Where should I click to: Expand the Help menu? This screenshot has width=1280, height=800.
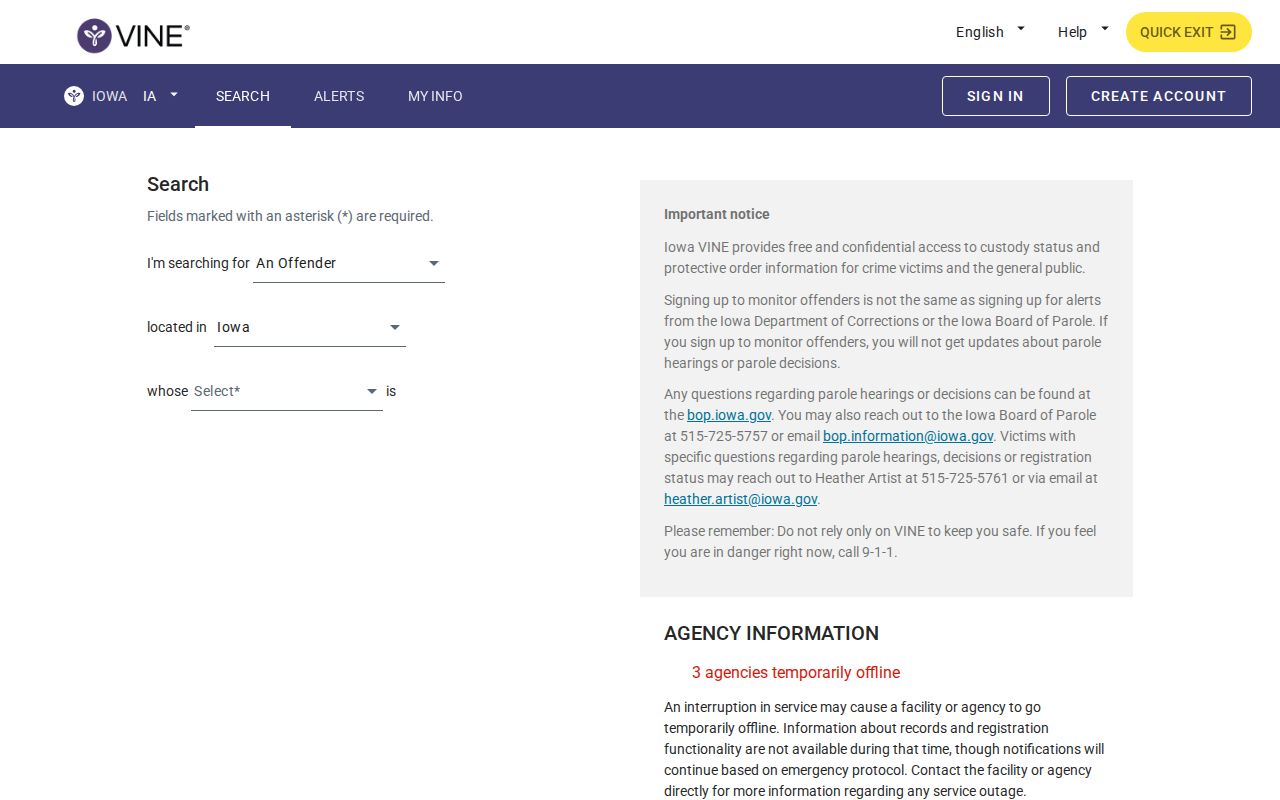[1083, 32]
